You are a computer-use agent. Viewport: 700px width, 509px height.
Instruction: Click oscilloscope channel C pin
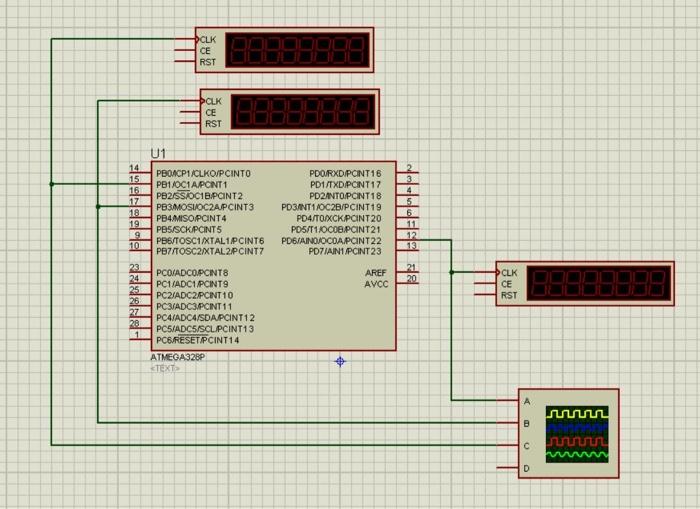(x=508, y=445)
